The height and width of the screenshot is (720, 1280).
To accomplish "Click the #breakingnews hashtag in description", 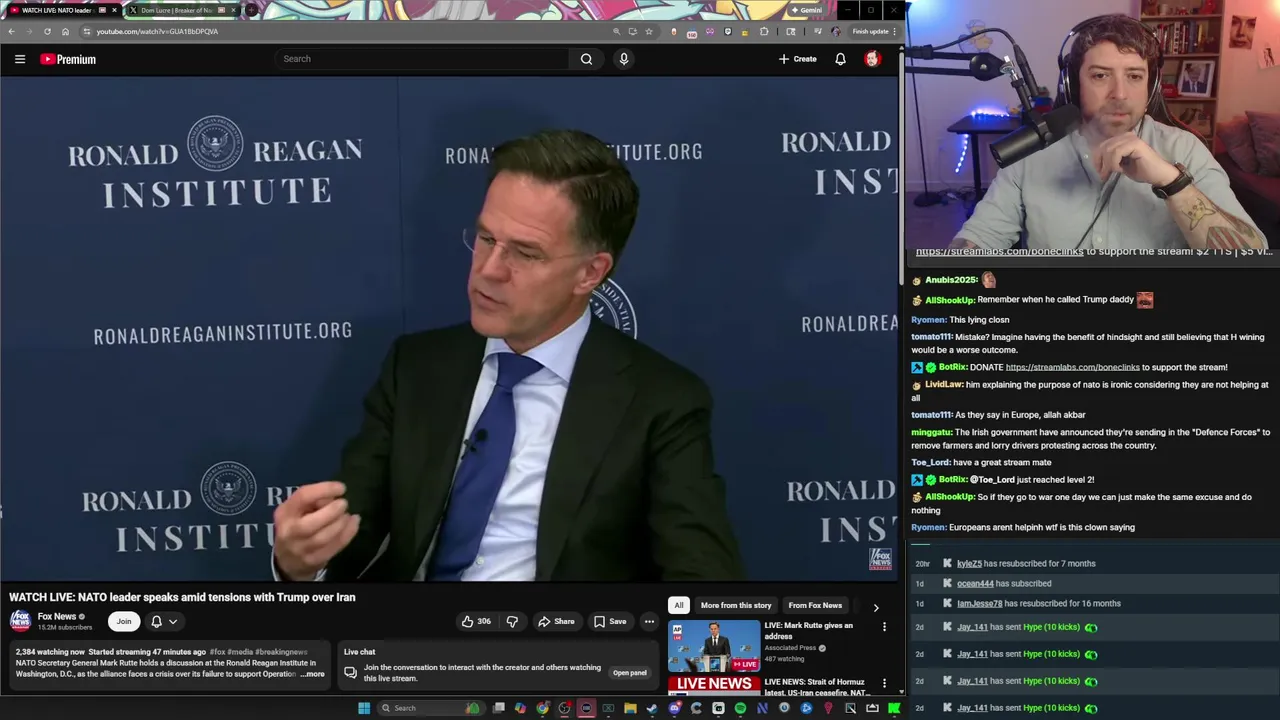I will (x=281, y=652).
